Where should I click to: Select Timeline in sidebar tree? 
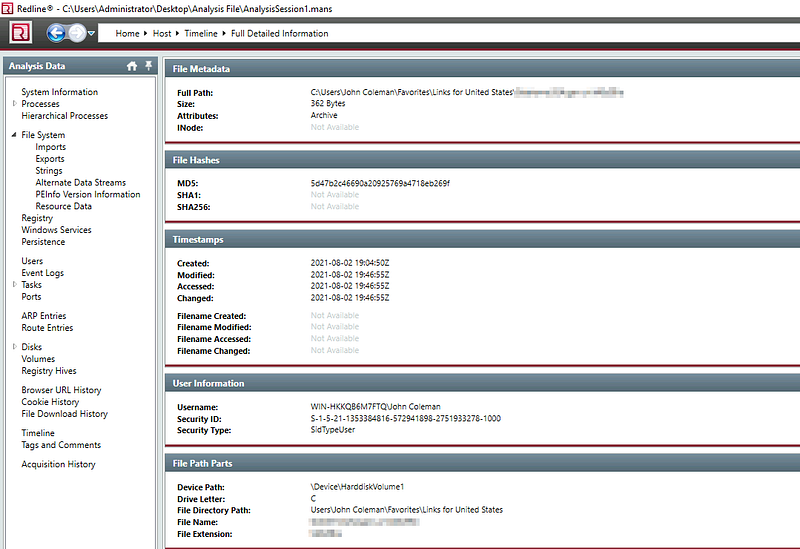point(38,433)
